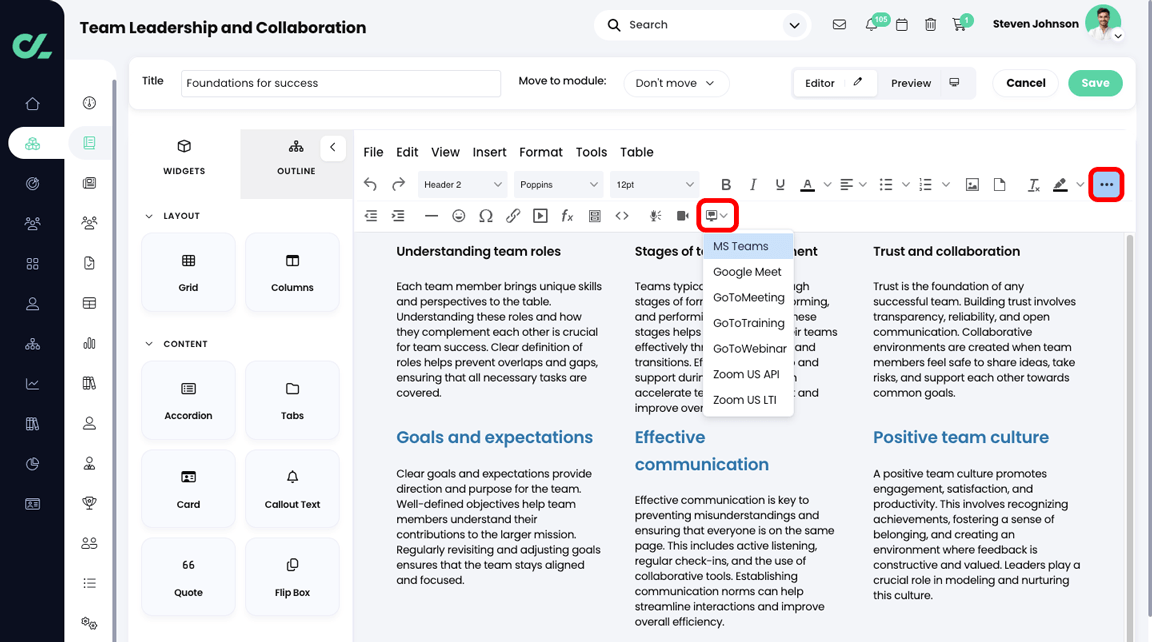Viewport: 1152px width, 642px height.
Task: Insert an image using the image icon
Action: [972, 184]
